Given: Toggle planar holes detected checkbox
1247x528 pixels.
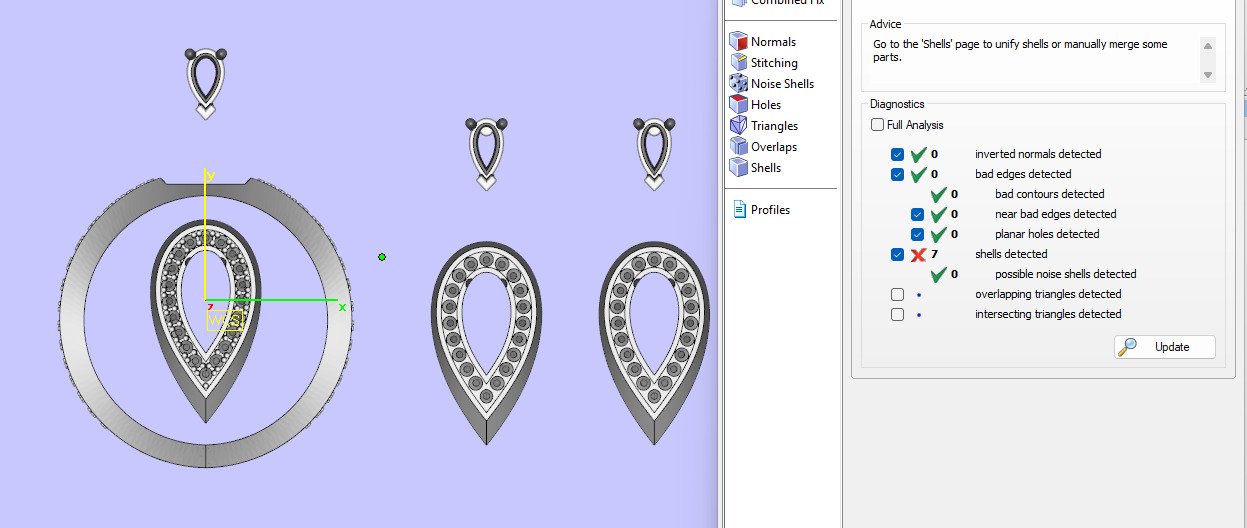Looking at the screenshot, I should (x=917, y=235).
